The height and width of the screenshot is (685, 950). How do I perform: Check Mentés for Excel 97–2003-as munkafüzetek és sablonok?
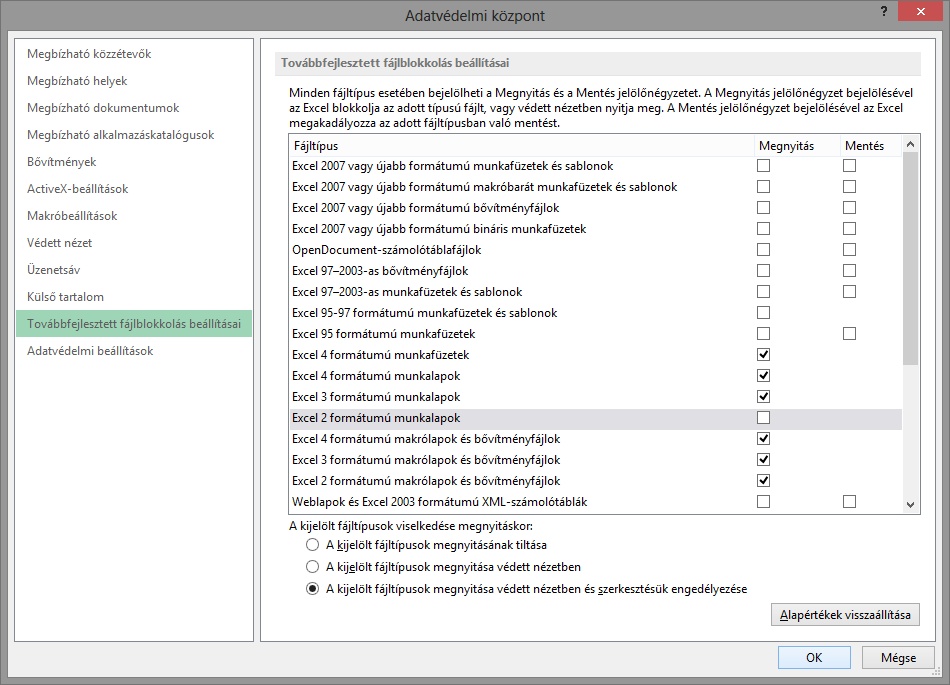coord(849,291)
